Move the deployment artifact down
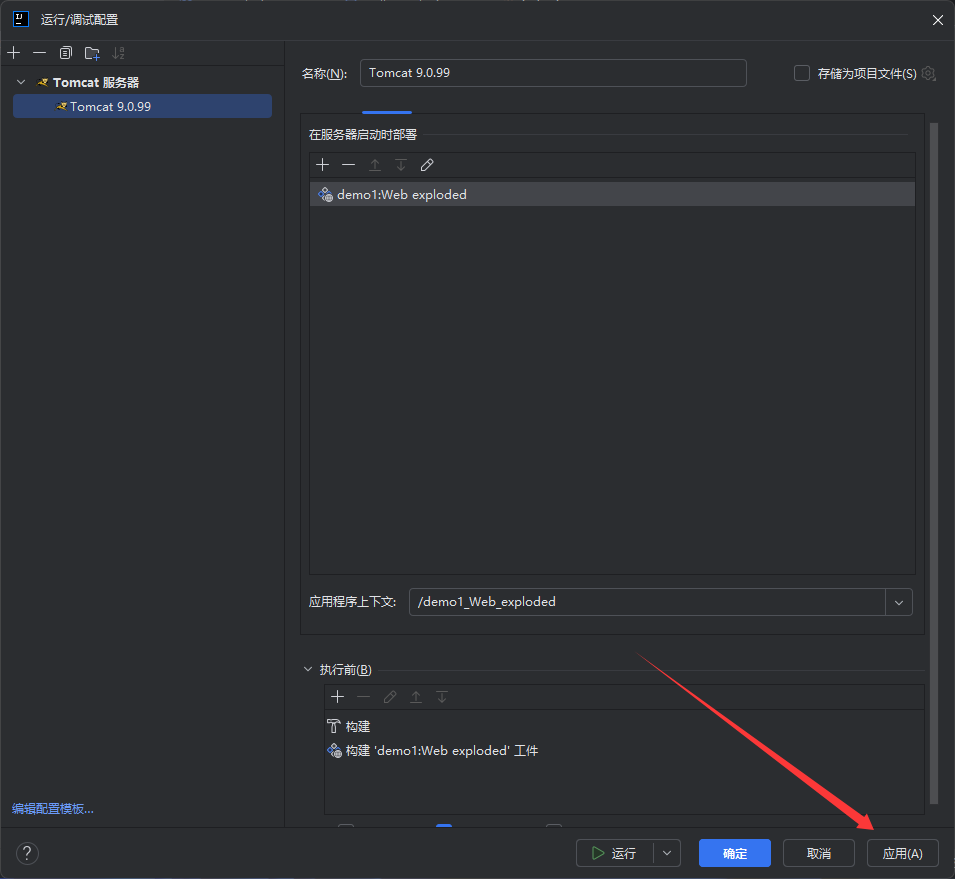955x879 pixels. (401, 165)
